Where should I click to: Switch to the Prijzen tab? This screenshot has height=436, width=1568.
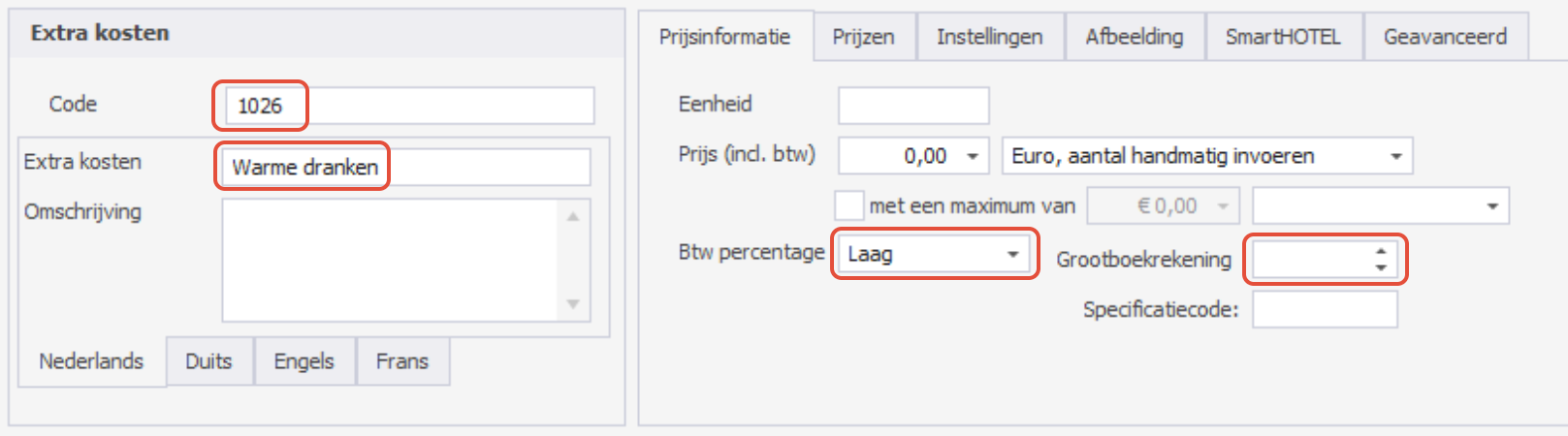pos(864,37)
